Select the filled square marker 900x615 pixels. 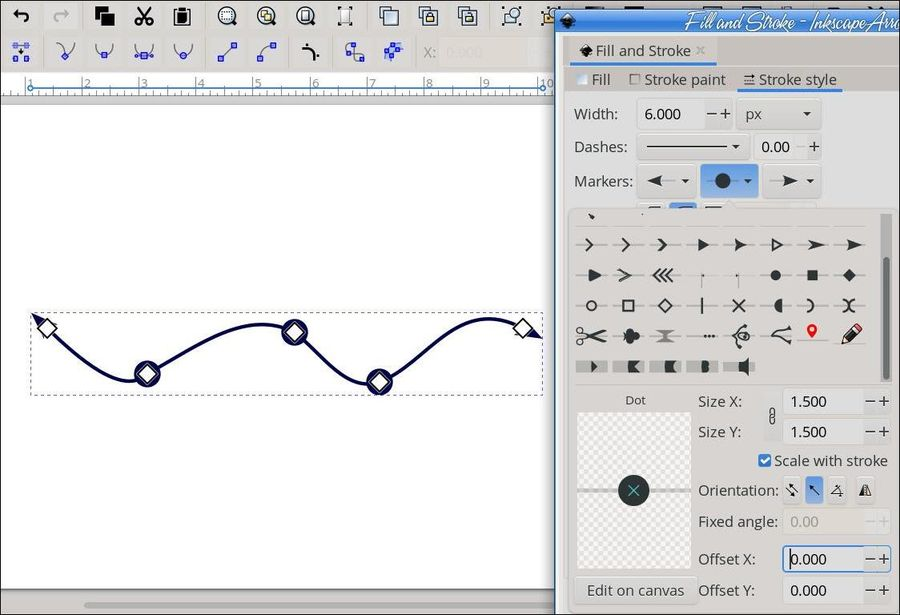click(x=812, y=275)
